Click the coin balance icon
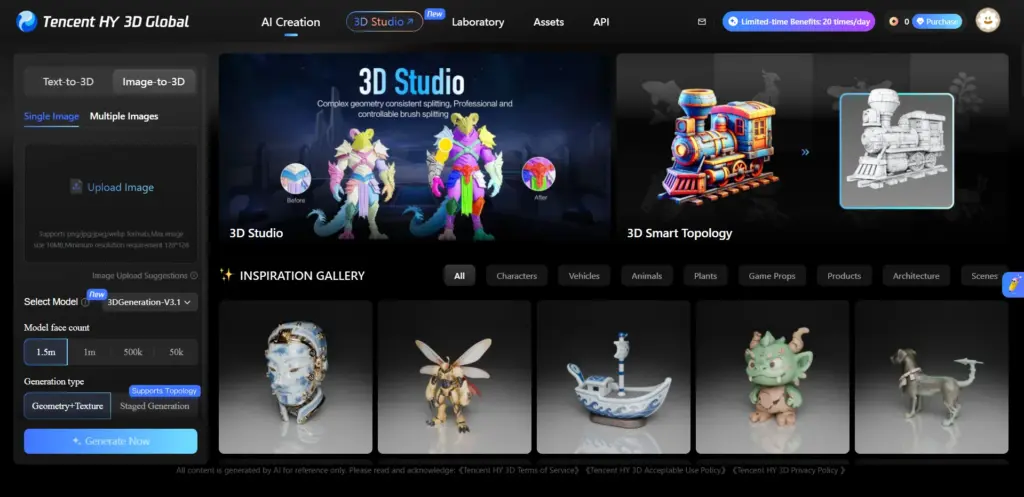 893,22
